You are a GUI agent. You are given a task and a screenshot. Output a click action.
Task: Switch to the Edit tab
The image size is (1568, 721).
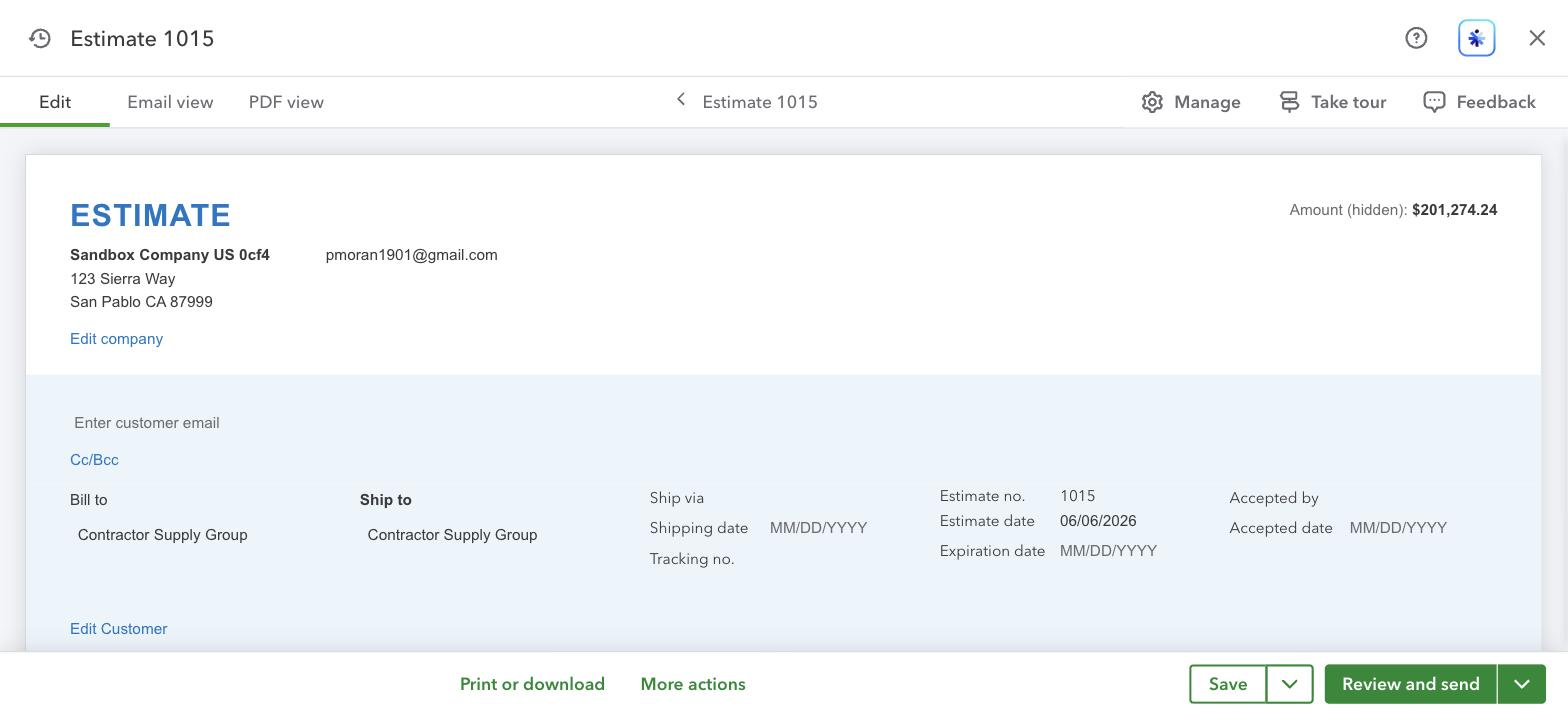tap(55, 102)
